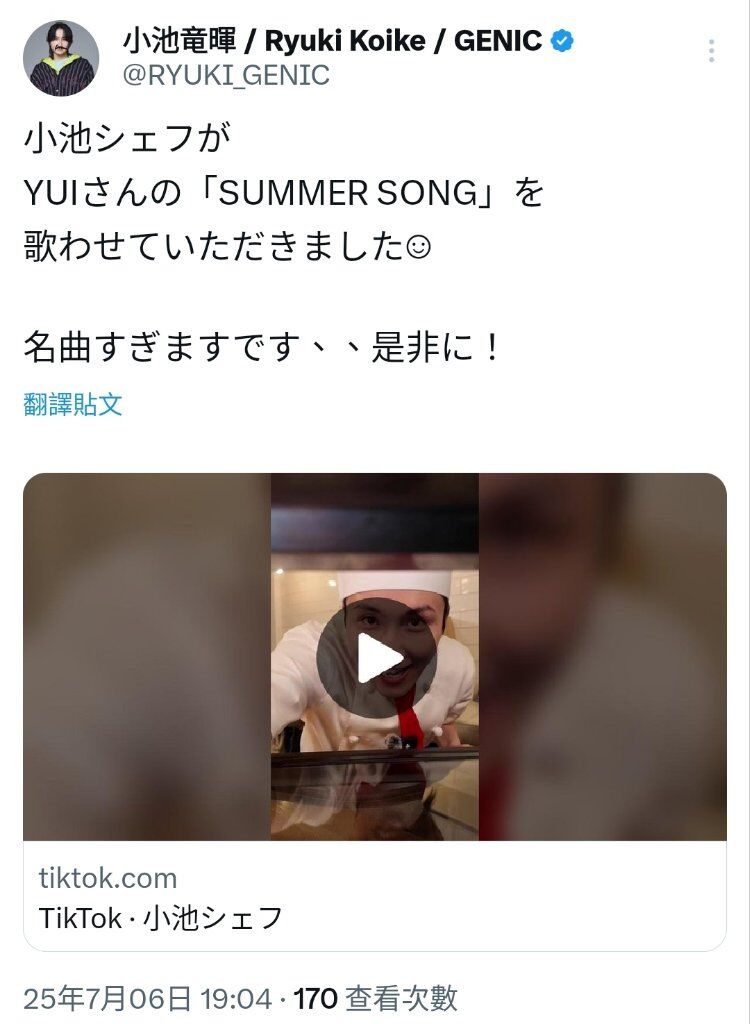This screenshot has width=750, height=1024.
Task: Open the TikTok · 小池シェフ card title
Action: [x=161, y=918]
